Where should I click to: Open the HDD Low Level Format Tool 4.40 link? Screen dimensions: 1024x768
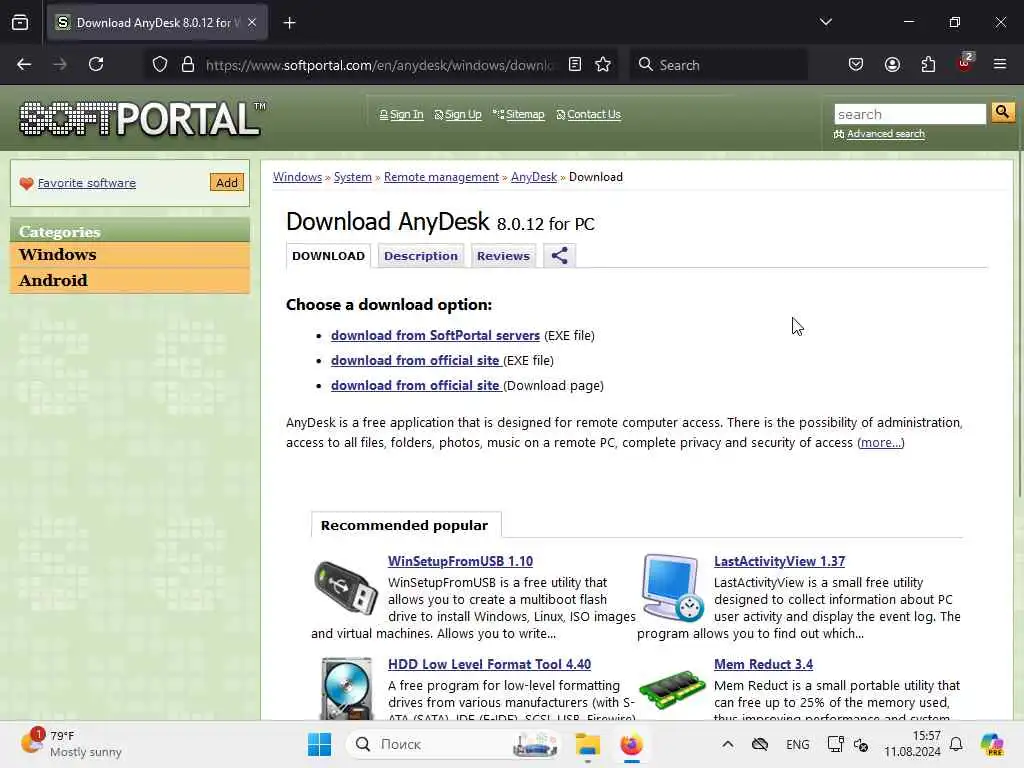point(489,664)
